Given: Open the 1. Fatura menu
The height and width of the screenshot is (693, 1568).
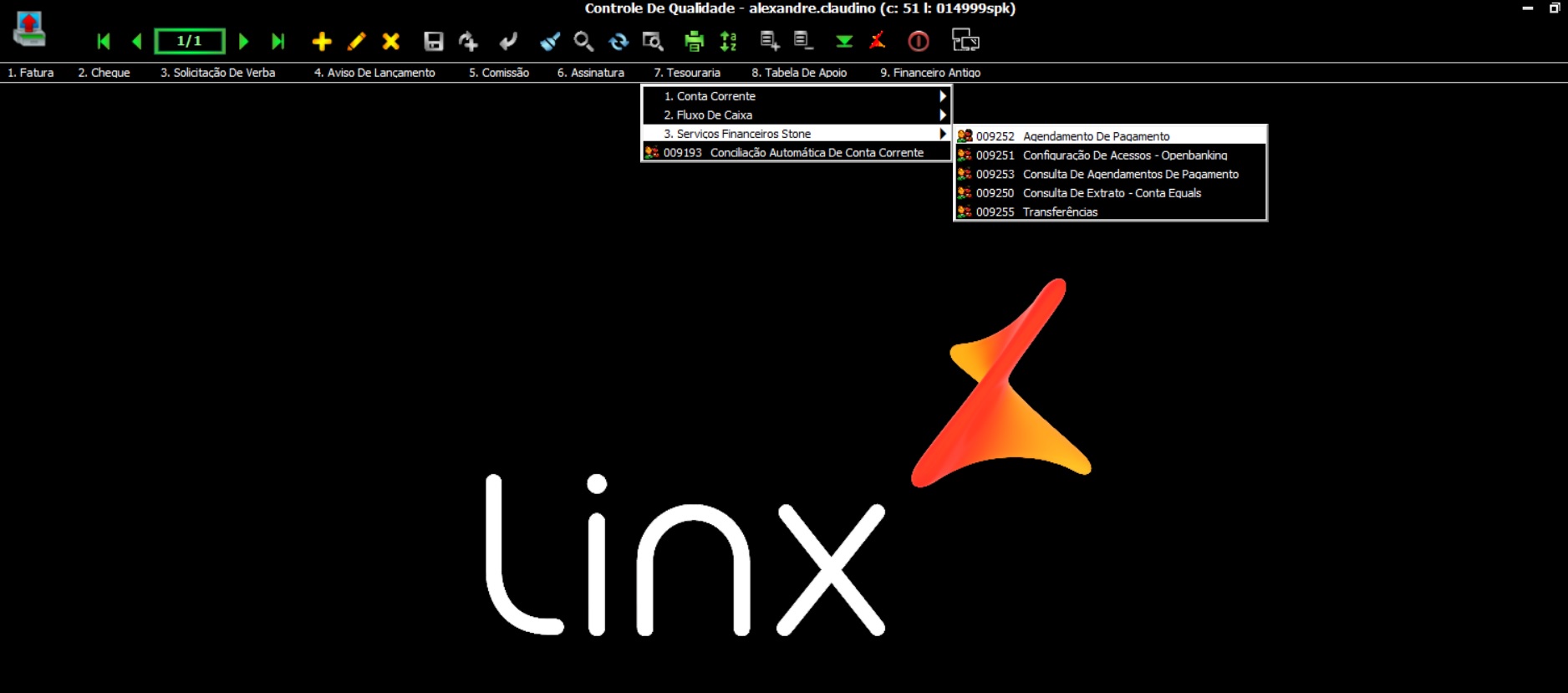Looking at the screenshot, I should pyautogui.click(x=31, y=73).
